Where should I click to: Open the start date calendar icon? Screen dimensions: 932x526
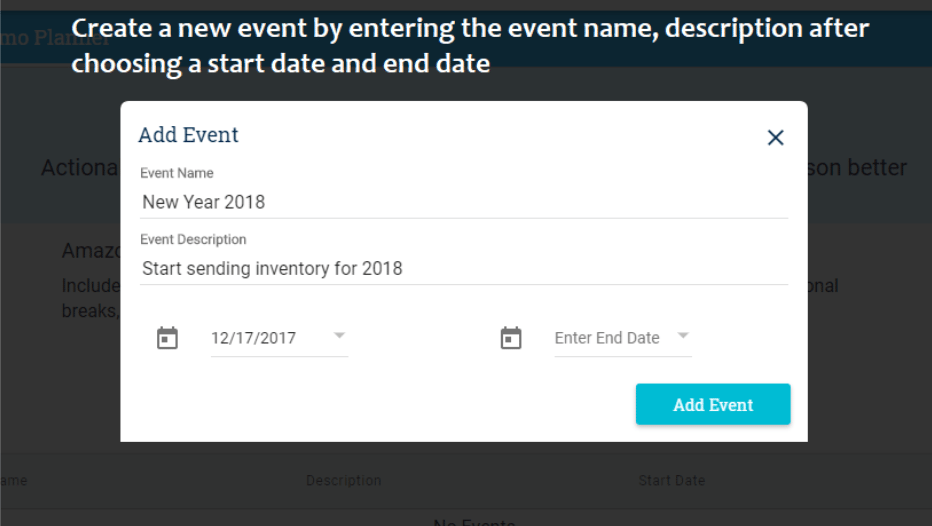(x=167, y=338)
